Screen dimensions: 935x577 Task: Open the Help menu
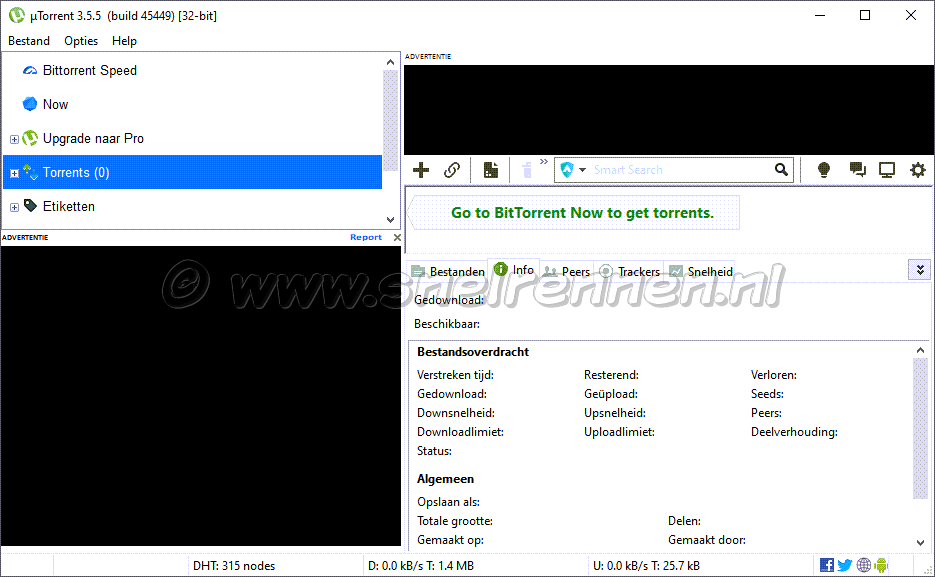pos(124,41)
